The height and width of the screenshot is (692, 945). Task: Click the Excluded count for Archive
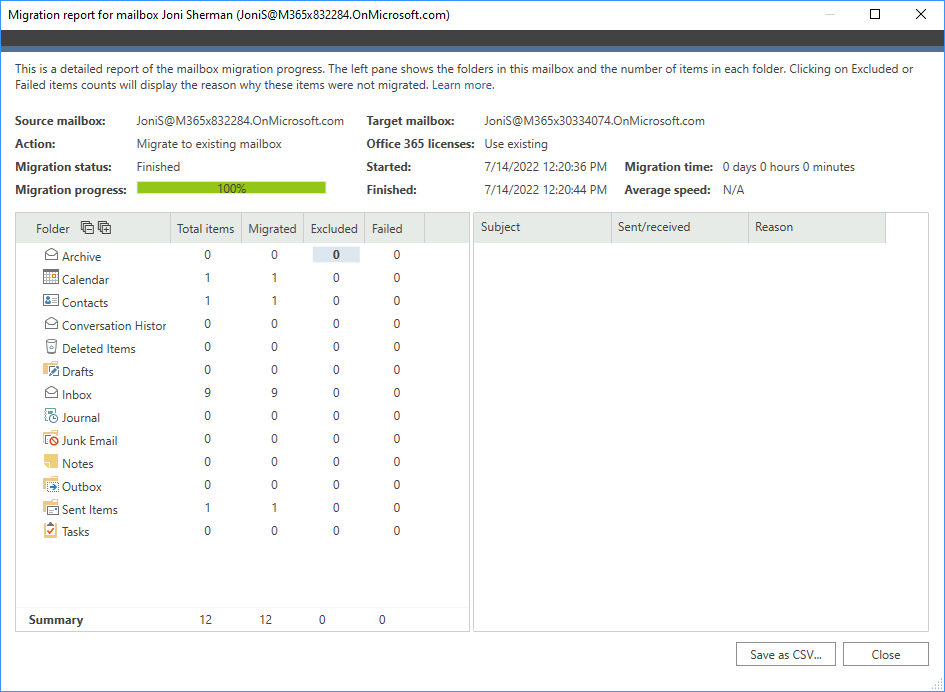pos(336,255)
